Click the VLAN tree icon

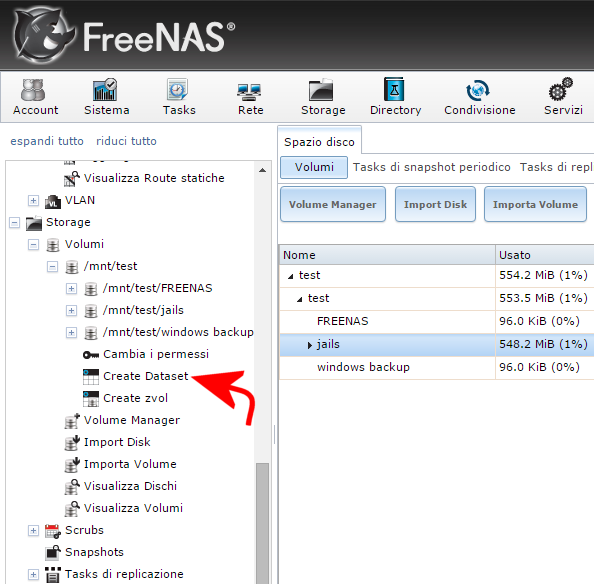click(x=53, y=201)
